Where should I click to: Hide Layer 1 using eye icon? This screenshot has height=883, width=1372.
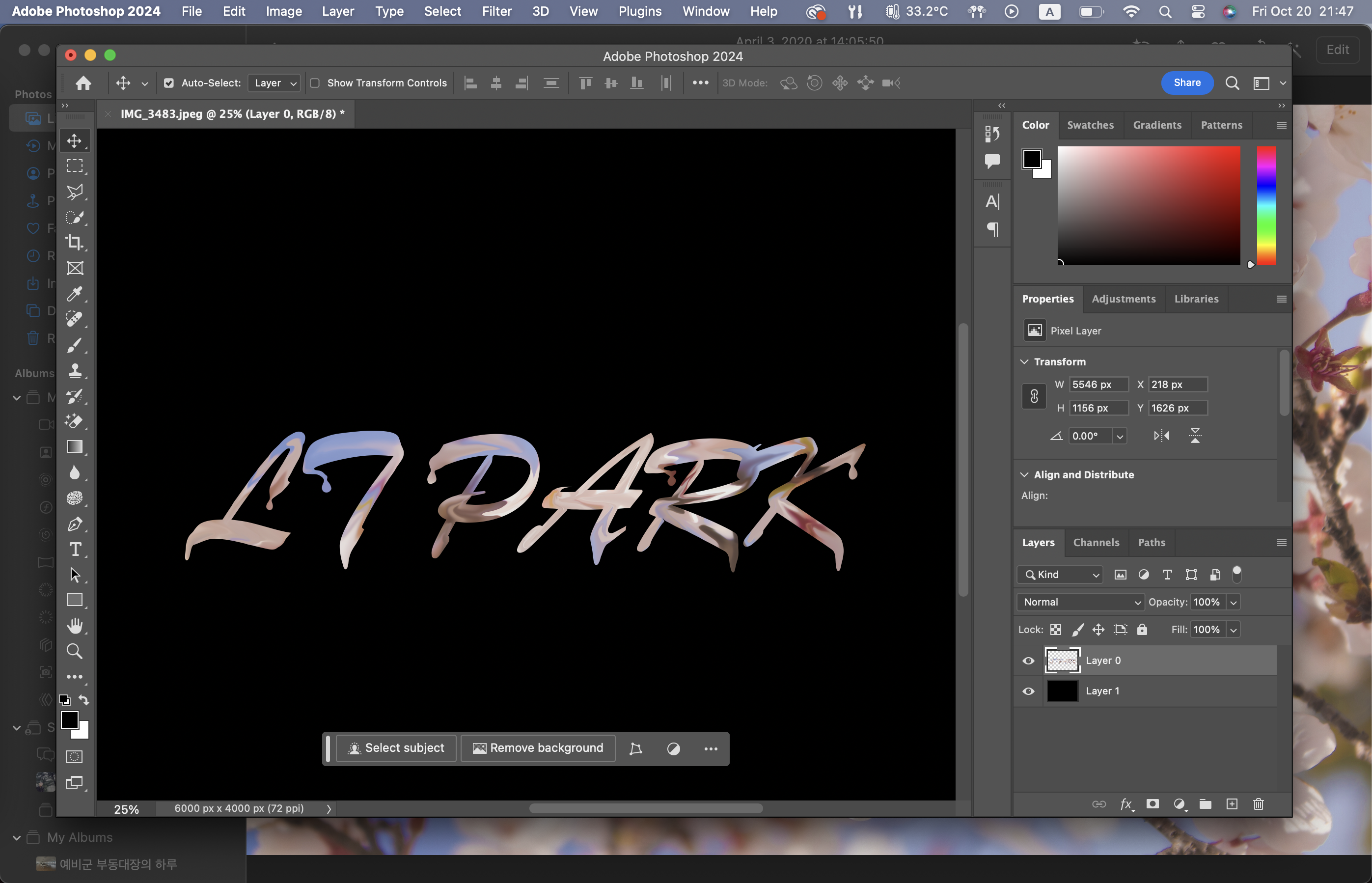pos(1029,691)
